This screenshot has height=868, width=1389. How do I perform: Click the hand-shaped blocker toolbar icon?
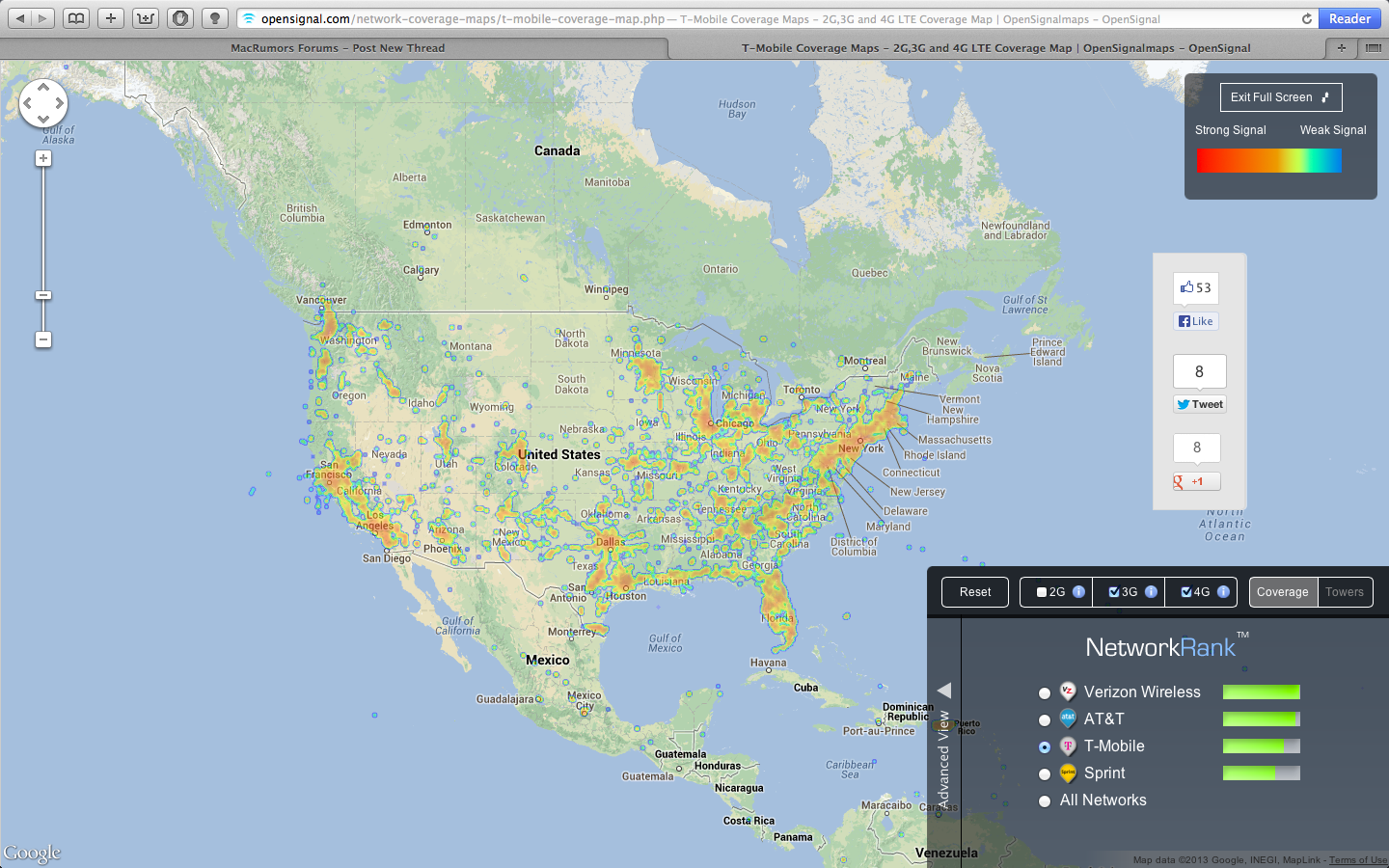(180, 18)
